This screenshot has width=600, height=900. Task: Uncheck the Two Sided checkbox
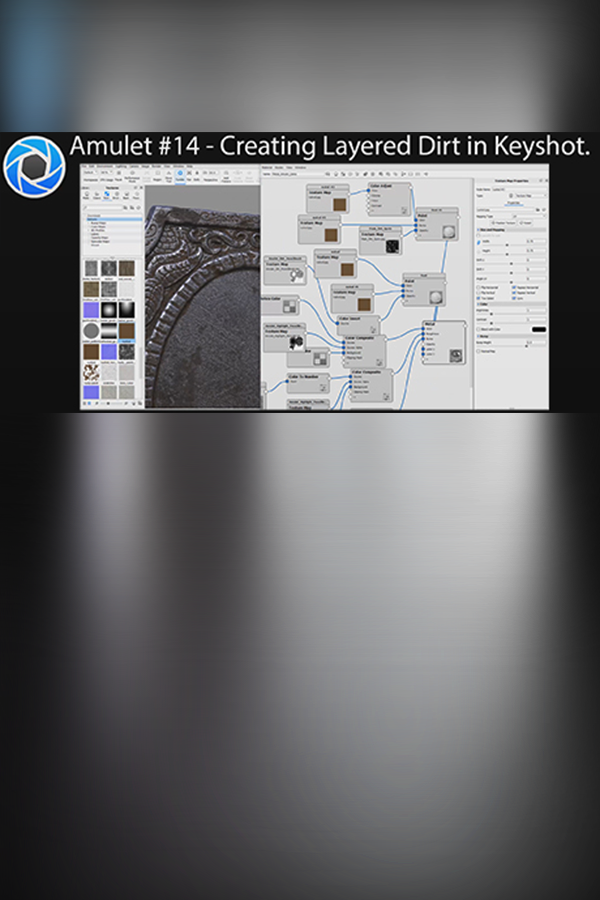pos(478,298)
